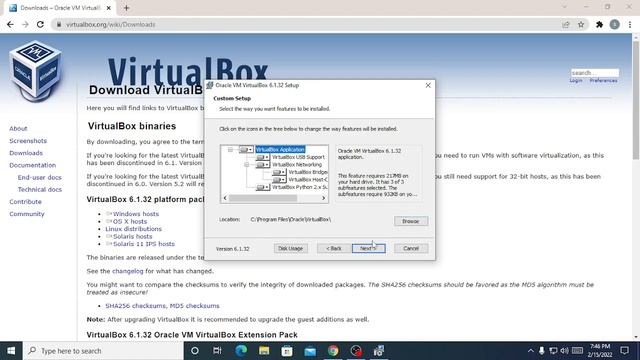Reload the VirtualBox downloads page

(40, 24)
